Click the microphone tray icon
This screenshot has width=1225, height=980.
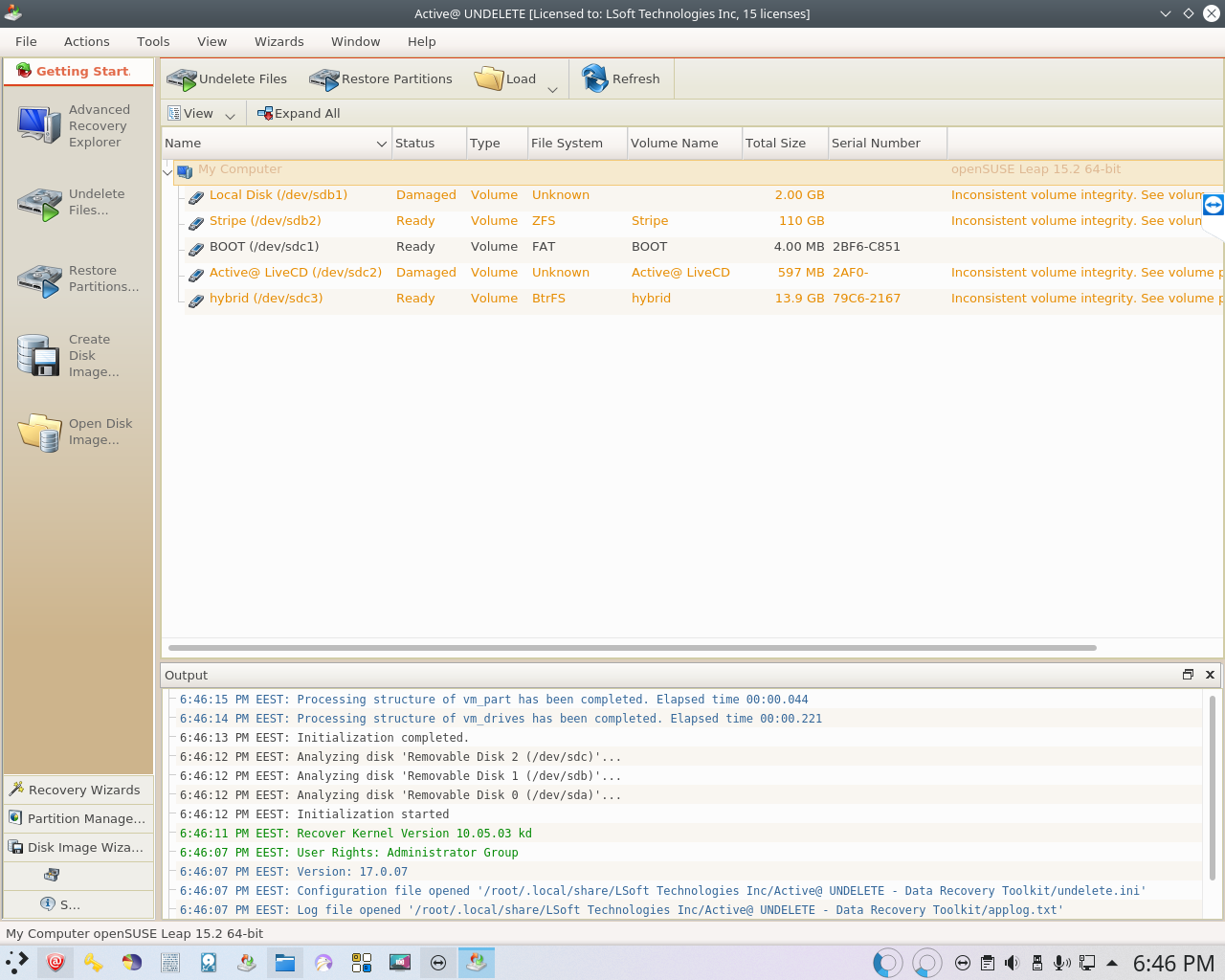pos(1061,963)
